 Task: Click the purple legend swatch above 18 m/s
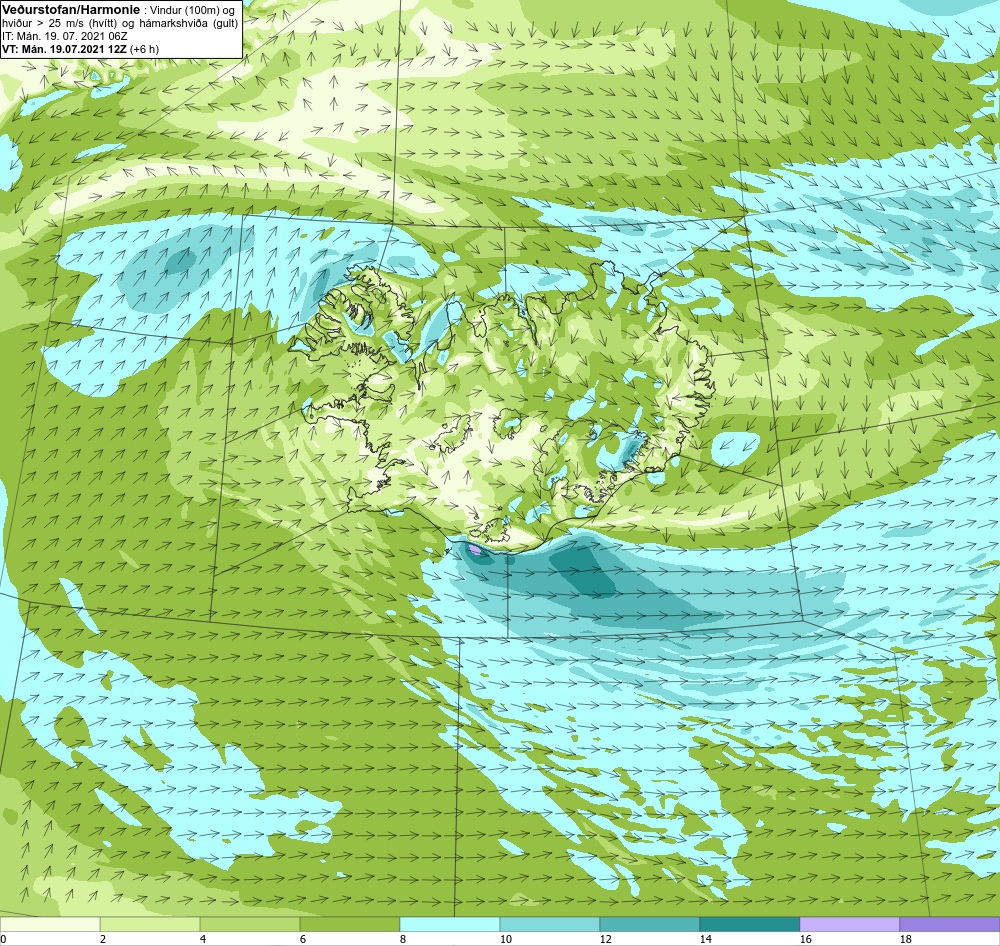[x=950, y=924]
